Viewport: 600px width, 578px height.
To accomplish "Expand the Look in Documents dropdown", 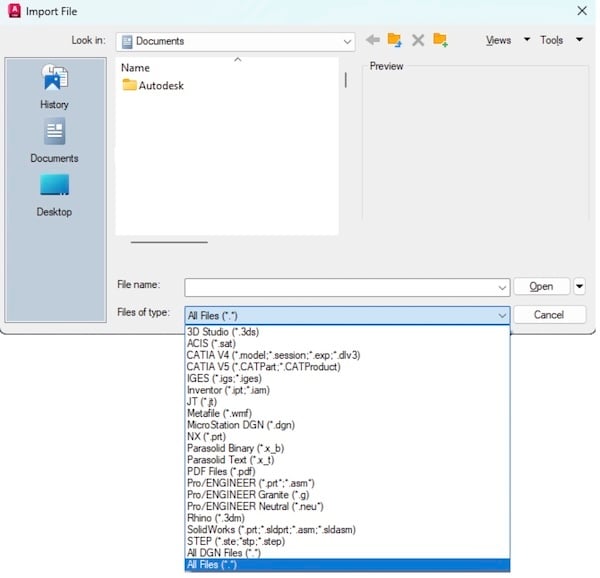I will click(x=347, y=41).
